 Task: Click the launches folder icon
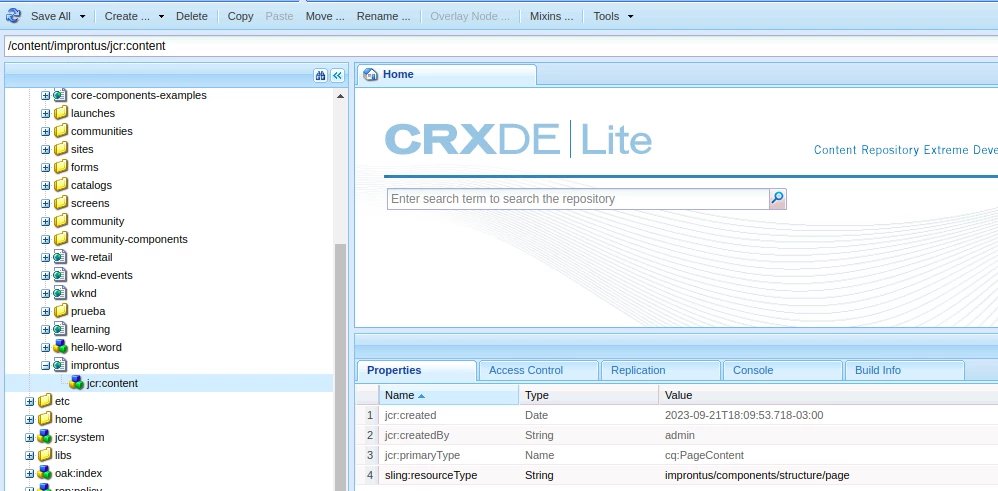coord(60,113)
